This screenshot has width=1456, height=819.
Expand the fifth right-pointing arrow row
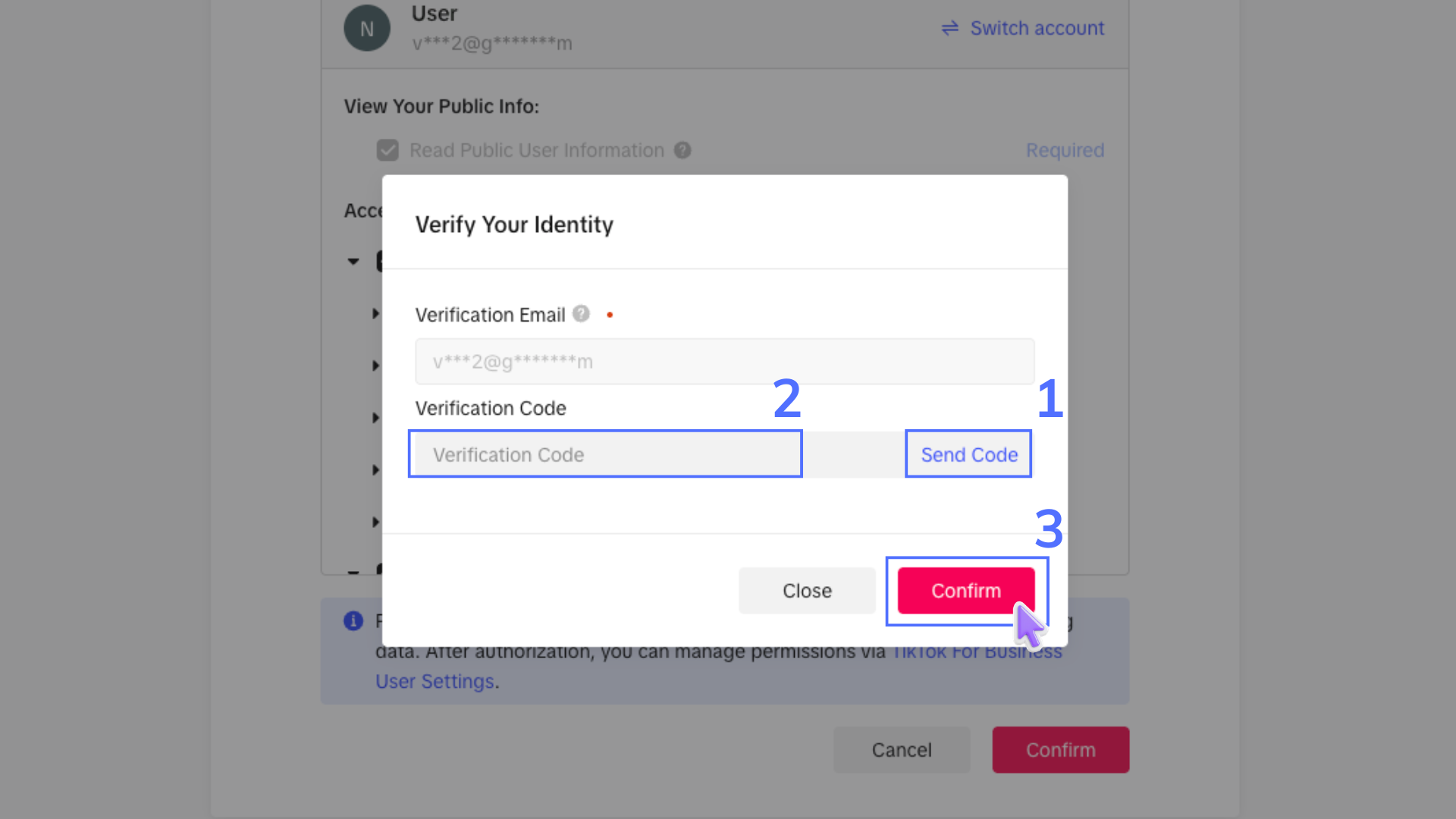pyautogui.click(x=375, y=522)
